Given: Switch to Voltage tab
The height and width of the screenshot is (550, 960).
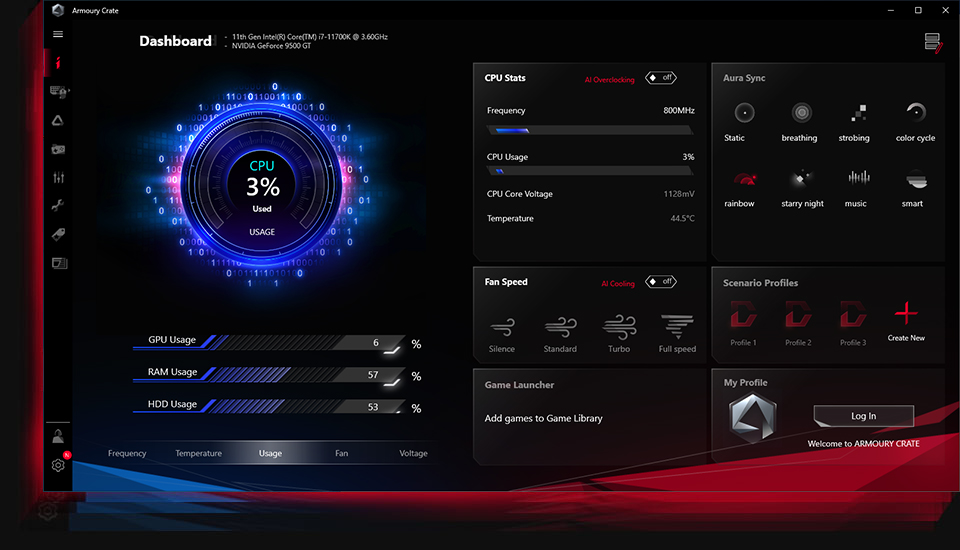Looking at the screenshot, I should (x=413, y=453).
